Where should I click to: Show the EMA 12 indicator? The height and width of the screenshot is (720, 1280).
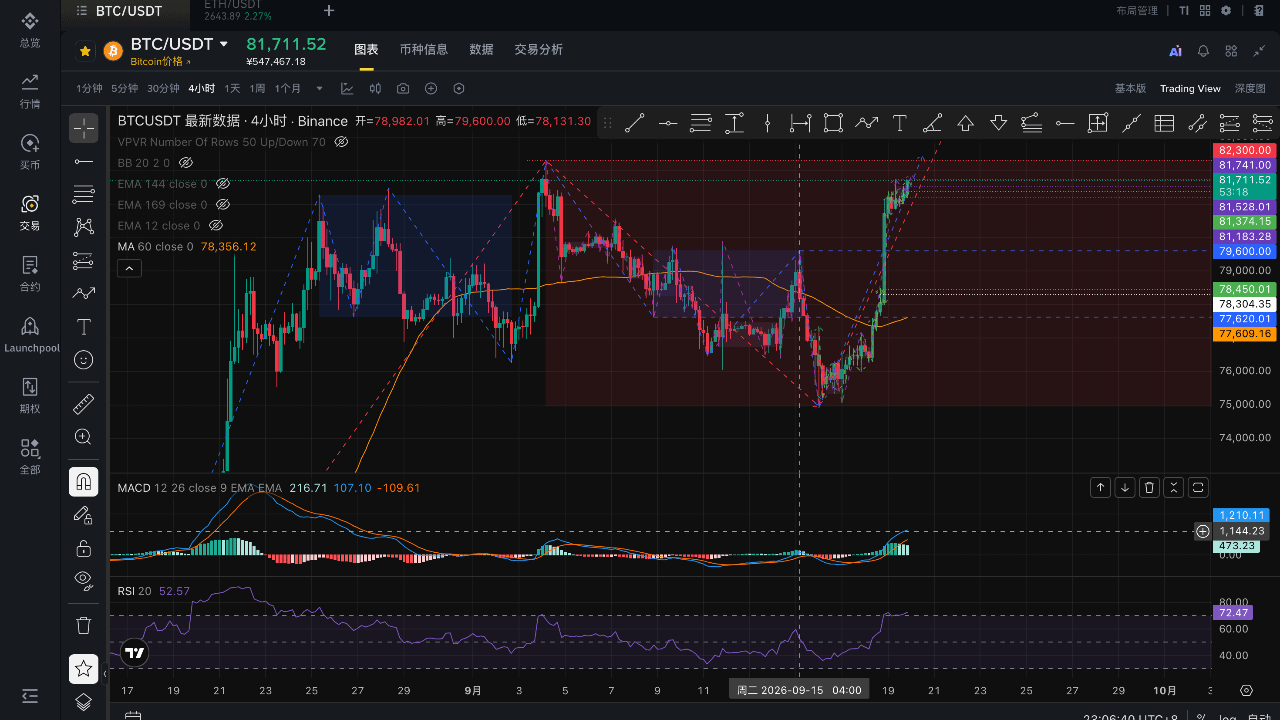215,226
